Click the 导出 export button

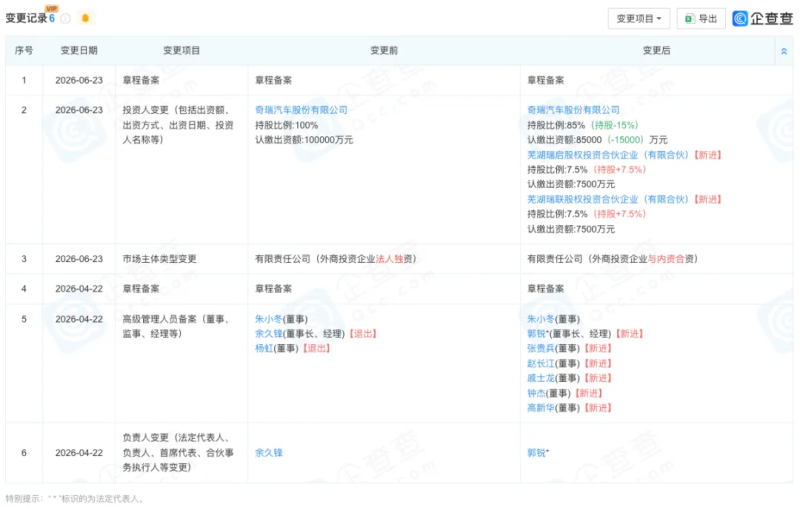pyautogui.click(x=701, y=19)
